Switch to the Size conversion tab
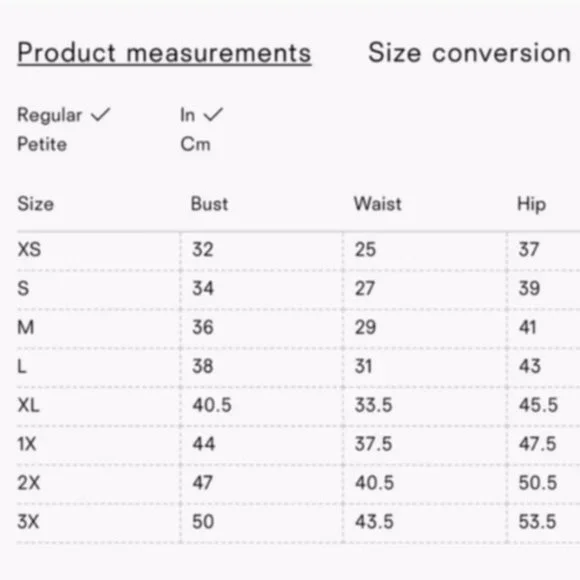This screenshot has height=580, width=580. pos(469,53)
